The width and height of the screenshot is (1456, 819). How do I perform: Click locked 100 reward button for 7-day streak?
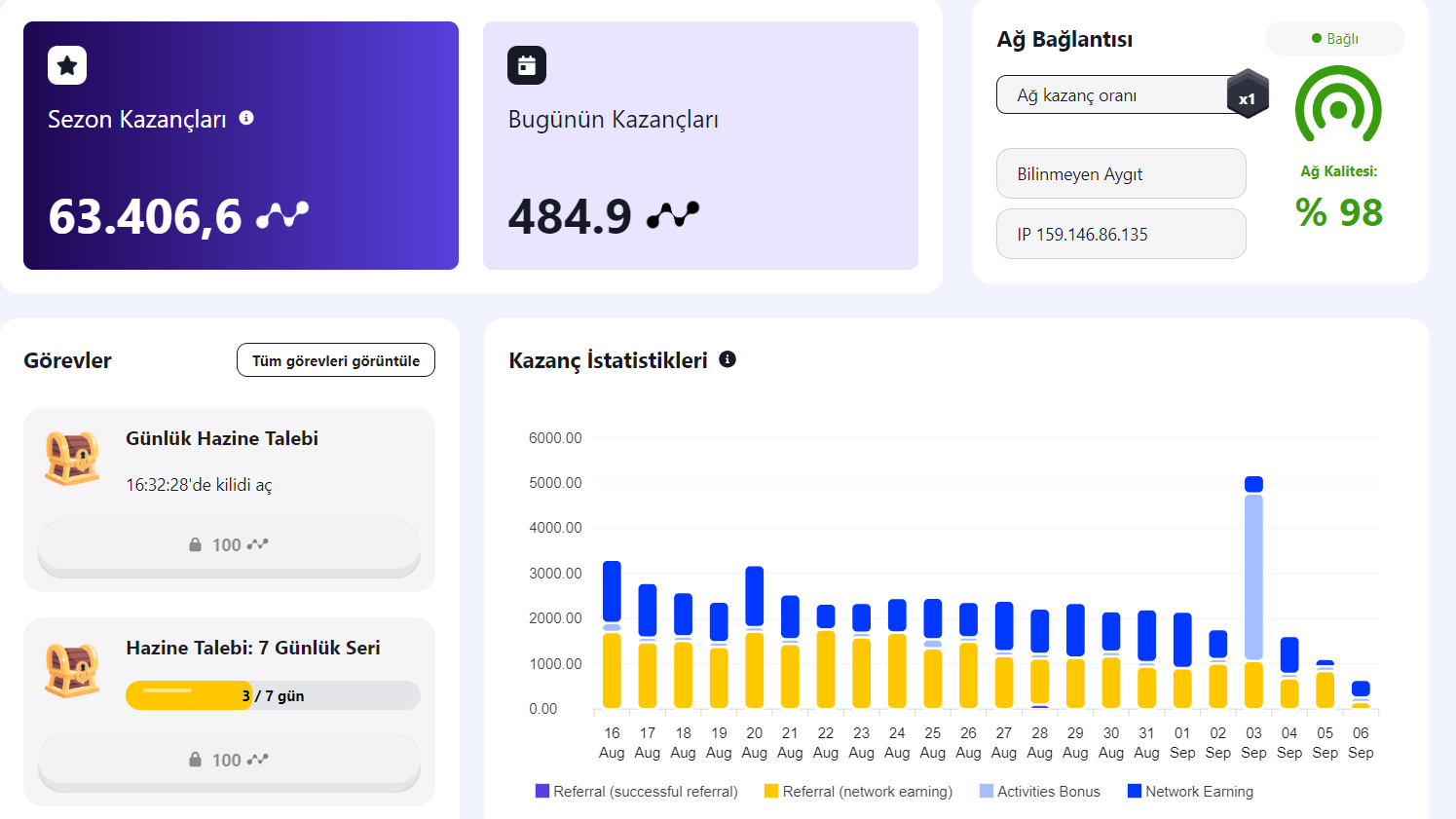pos(229,762)
